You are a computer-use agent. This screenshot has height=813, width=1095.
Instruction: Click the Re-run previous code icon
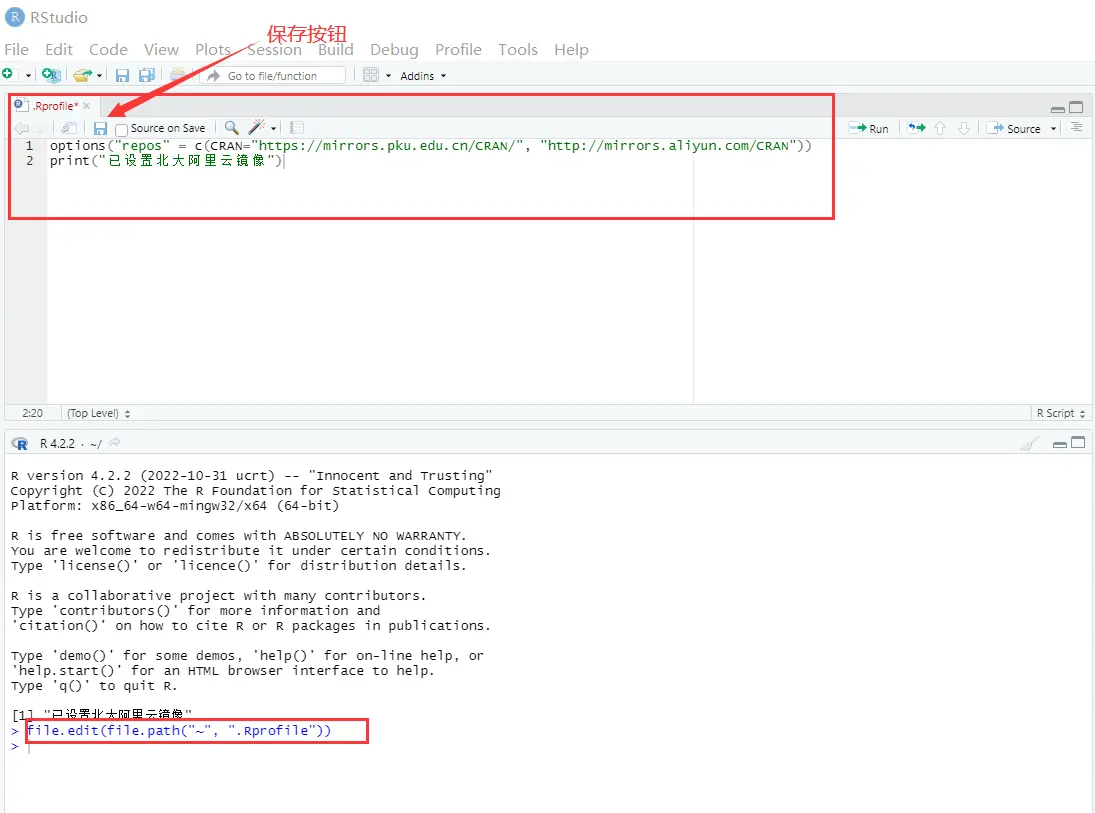tap(916, 128)
